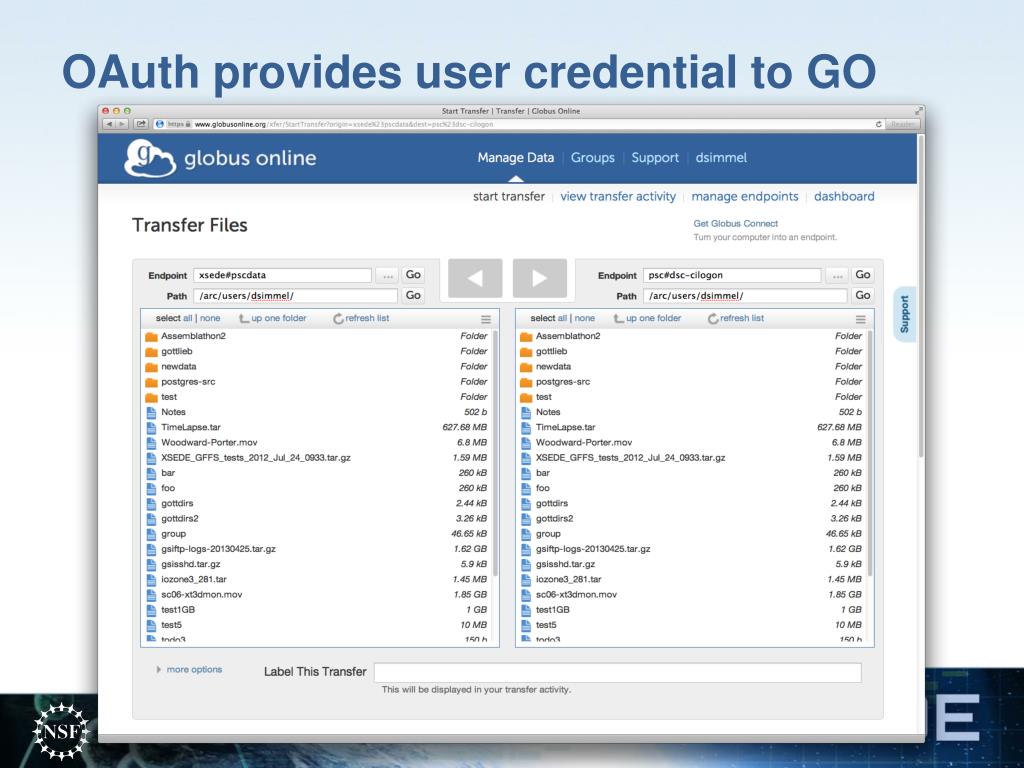
Task: Click the browser share icon
Action: pyautogui.click(x=140, y=124)
